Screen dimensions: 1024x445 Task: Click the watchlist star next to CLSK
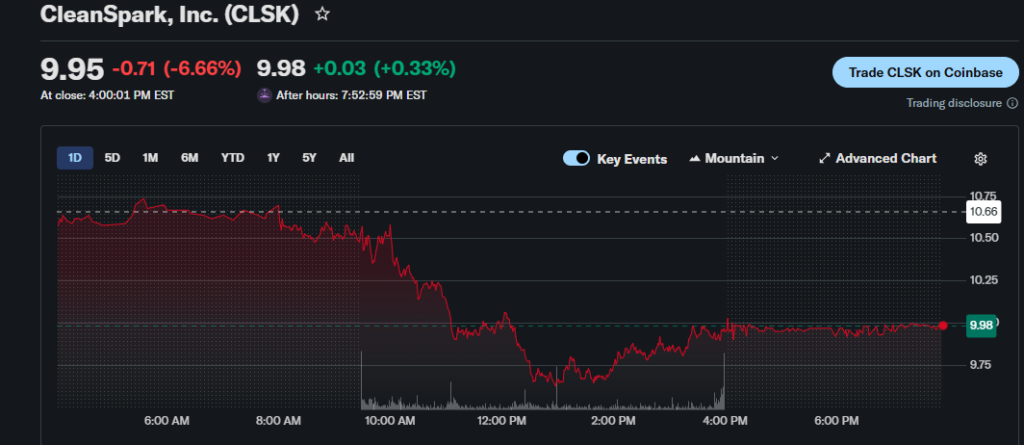pyautogui.click(x=322, y=15)
